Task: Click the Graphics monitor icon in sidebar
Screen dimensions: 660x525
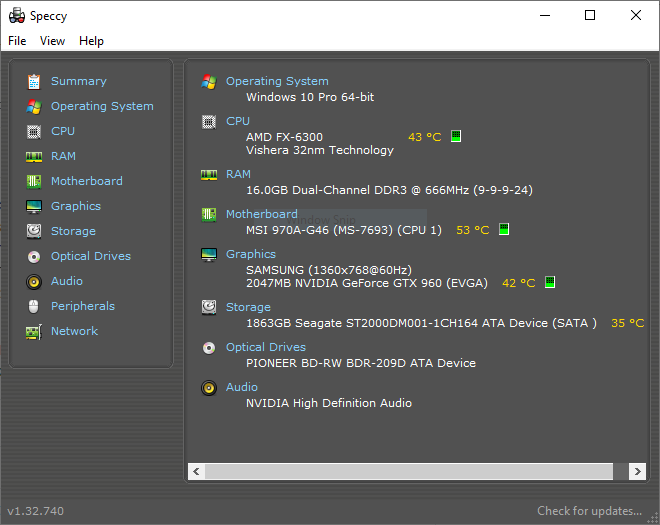Action: click(x=34, y=207)
